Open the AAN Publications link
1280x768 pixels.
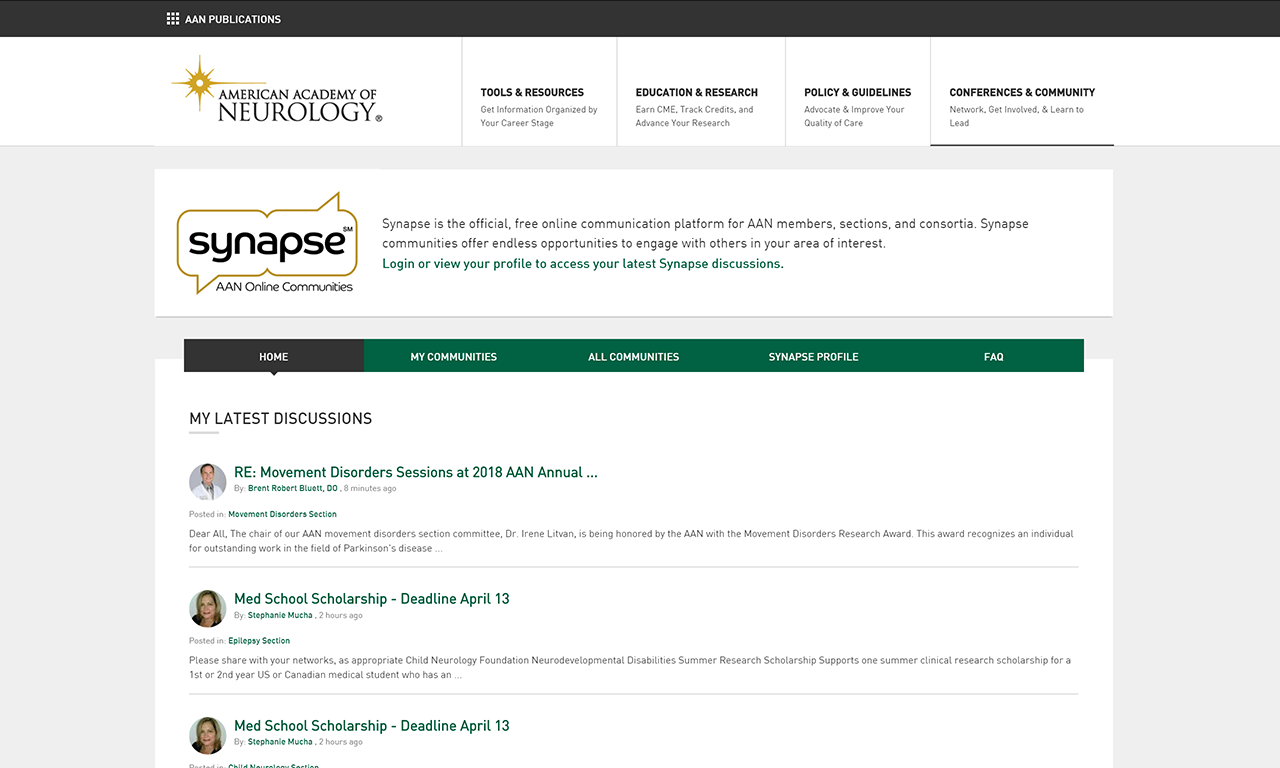[x=233, y=19]
